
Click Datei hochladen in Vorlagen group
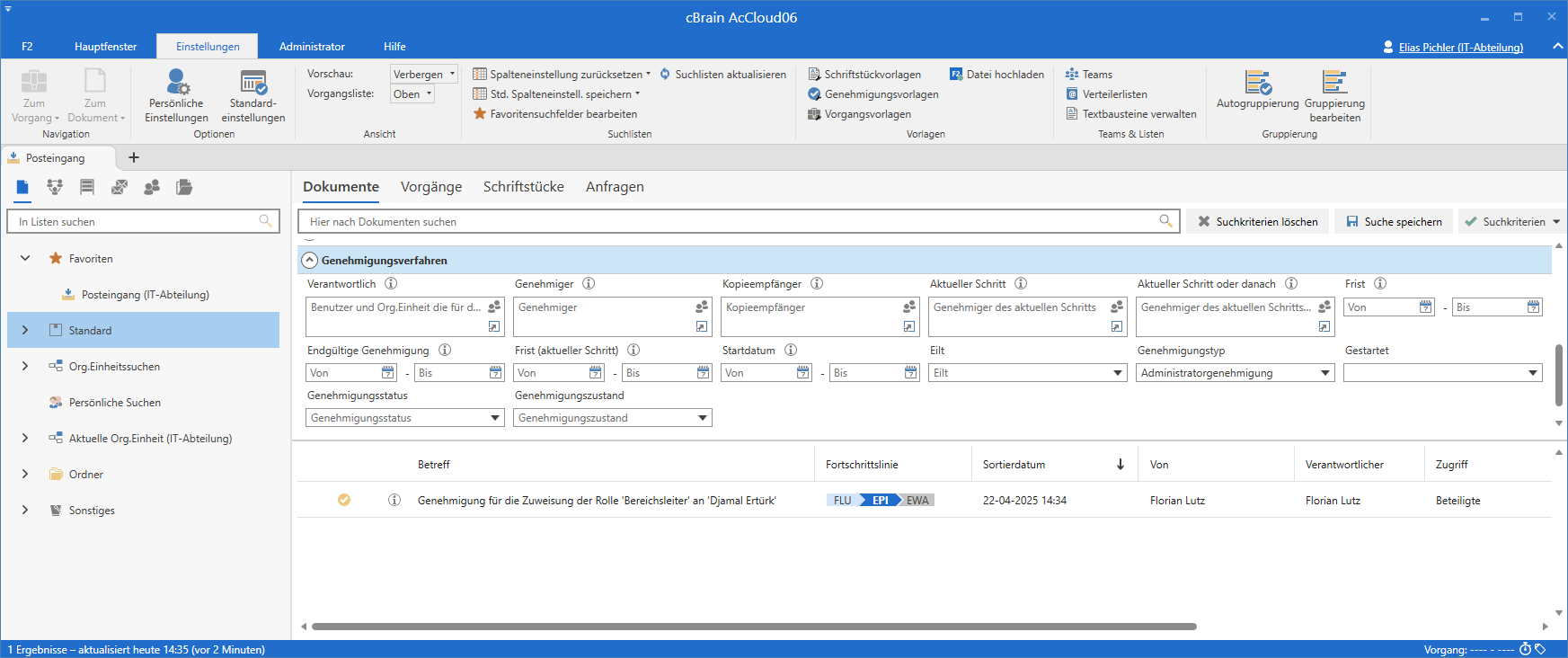pos(997,75)
